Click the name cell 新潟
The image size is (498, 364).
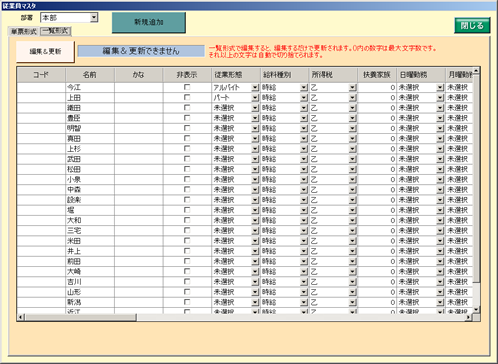click(x=90, y=302)
